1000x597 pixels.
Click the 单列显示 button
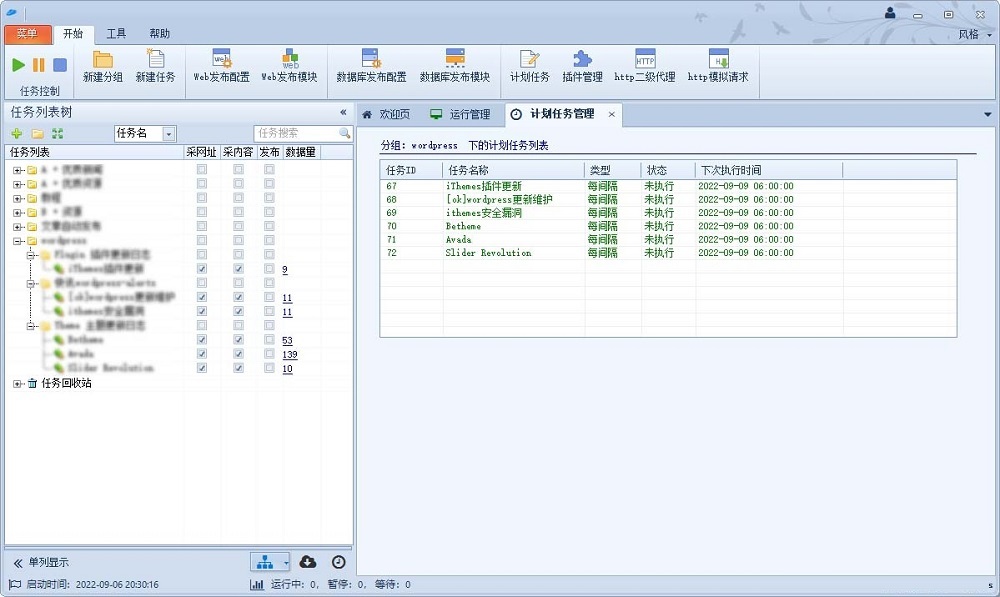pos(40,563)
